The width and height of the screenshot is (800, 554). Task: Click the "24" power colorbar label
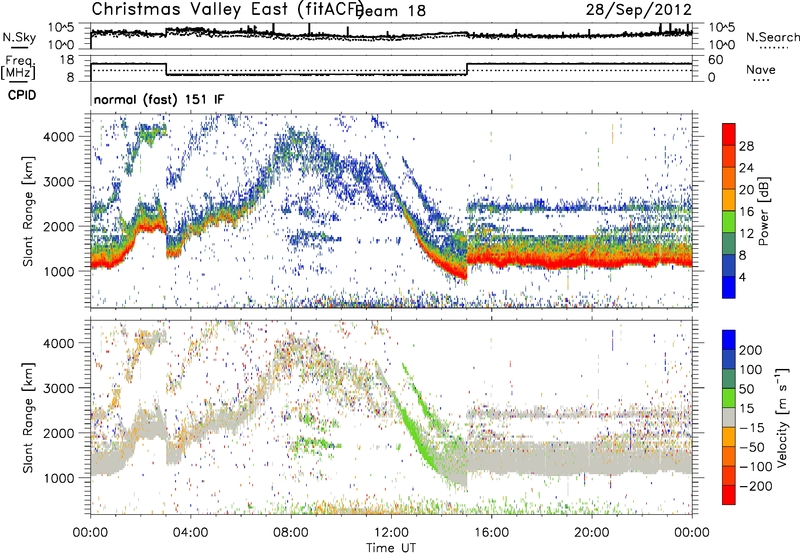click(x=746, y=168)
